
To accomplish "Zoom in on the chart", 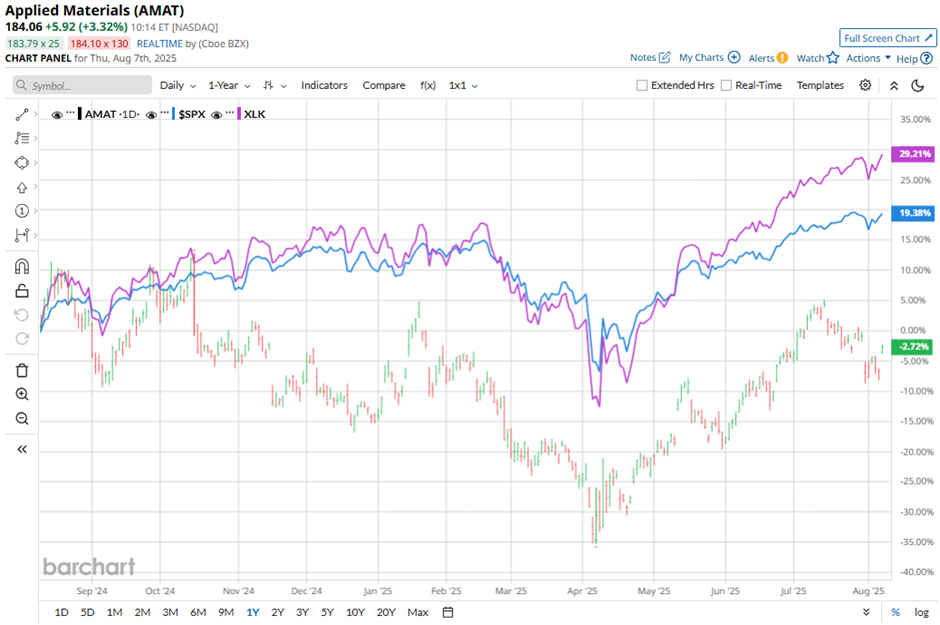I will pyautogui.click(x=22, y=394).
